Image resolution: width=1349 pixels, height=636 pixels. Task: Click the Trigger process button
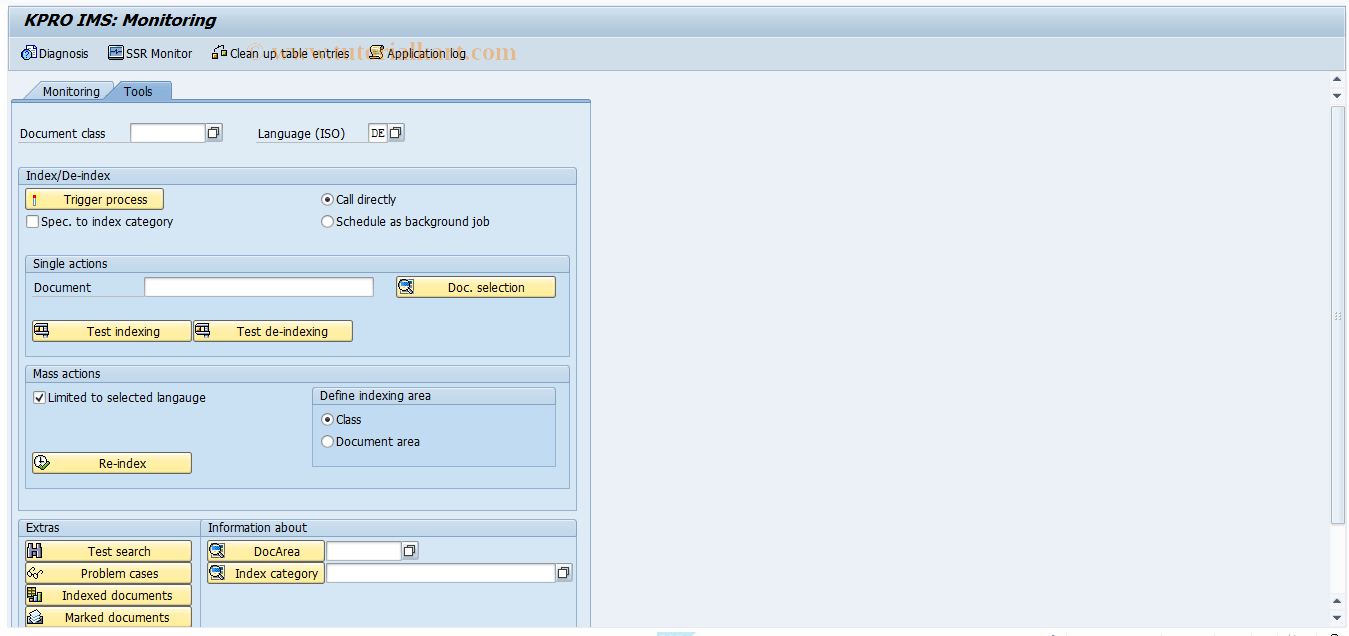click(x=93, y=199)
